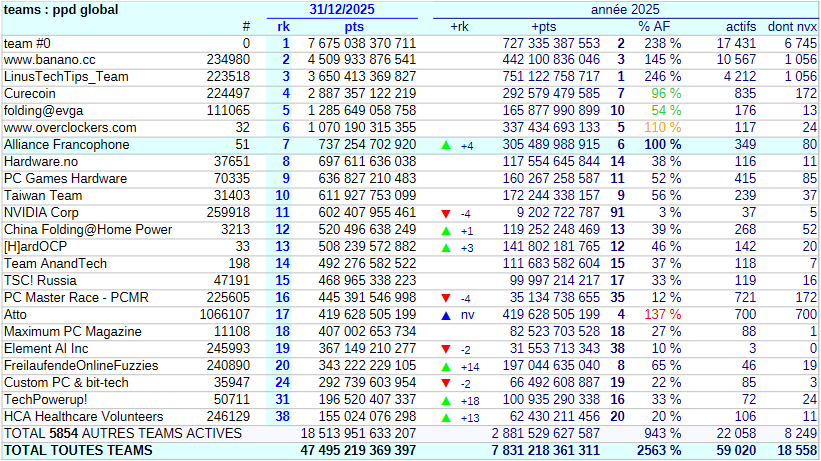821x461 pixels.
Task: Click the blue up arrow in Atto row
Action: (446, 315)
